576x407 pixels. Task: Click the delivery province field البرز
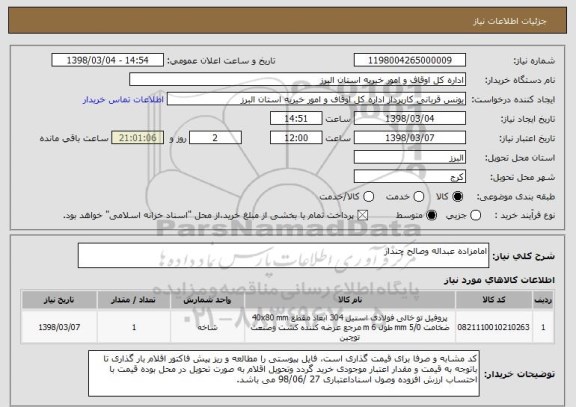pos(410,157)
